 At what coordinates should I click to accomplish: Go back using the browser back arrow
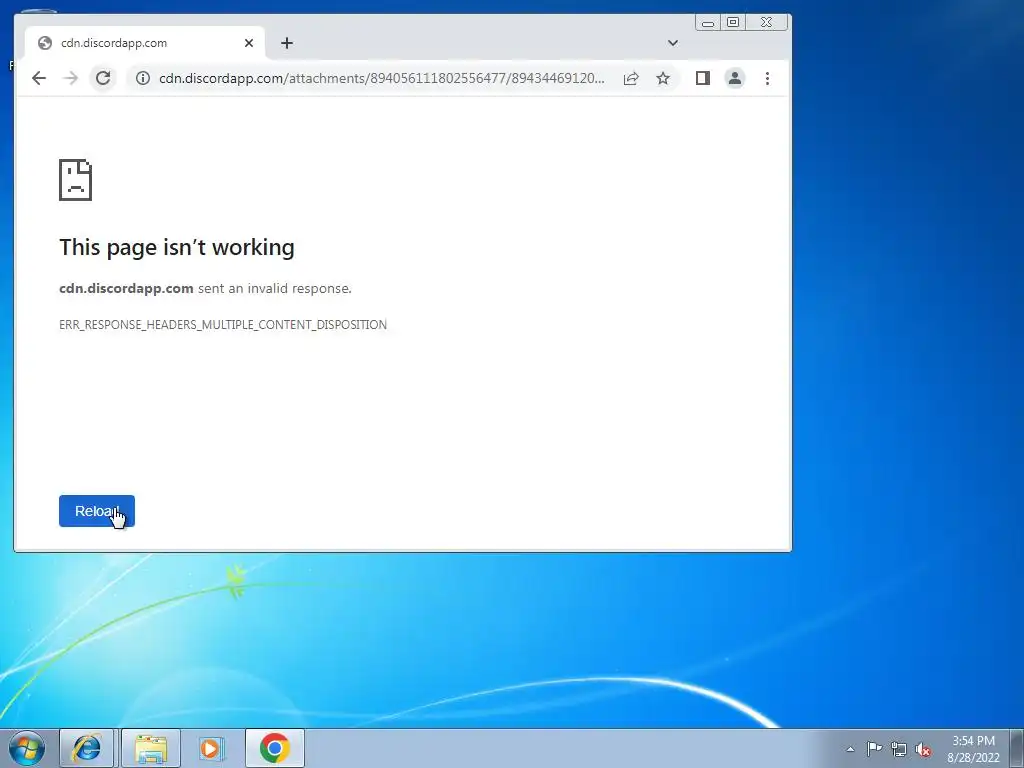pyautogui.click(x=39, y=78)
